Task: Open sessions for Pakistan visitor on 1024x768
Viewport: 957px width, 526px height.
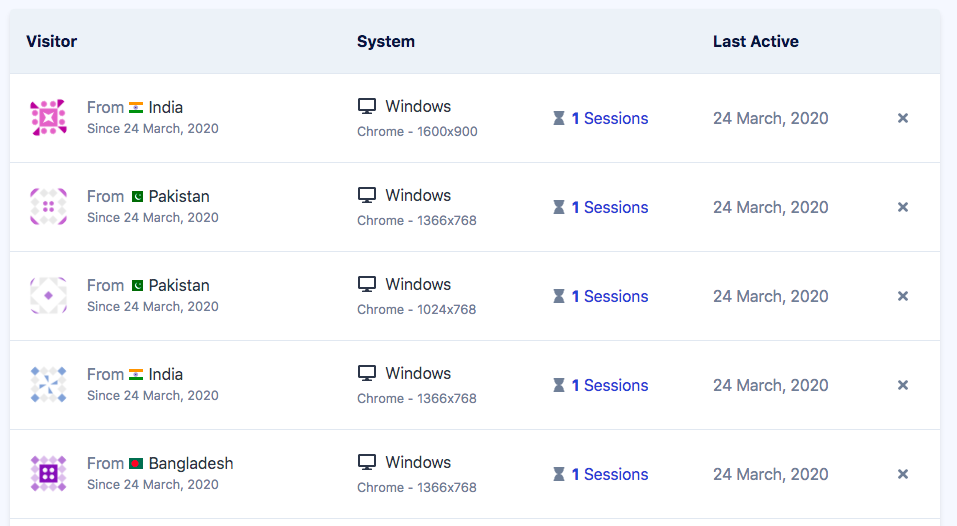Action: click(609, 296)
